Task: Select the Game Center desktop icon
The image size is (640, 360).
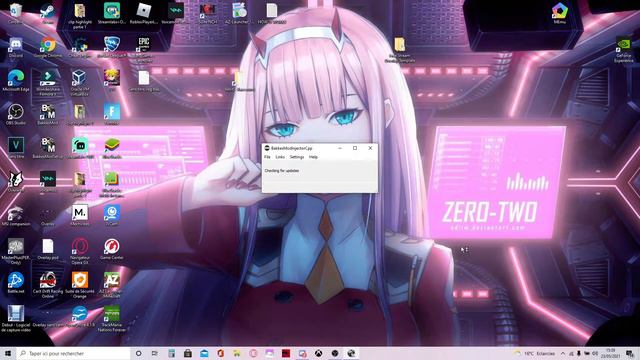Action: click(x=111, y=249)
